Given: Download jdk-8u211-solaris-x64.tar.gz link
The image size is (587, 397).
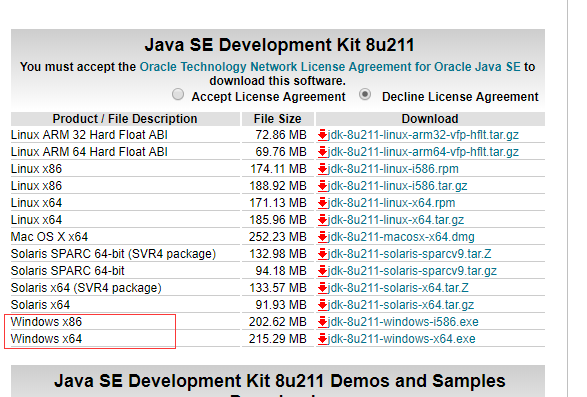Looking at the screenshot, I should 401,305.
